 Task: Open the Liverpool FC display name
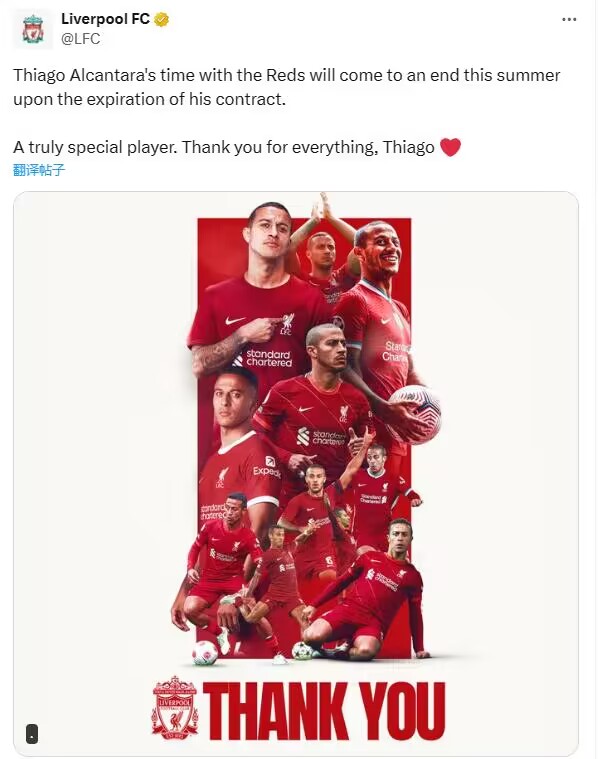pos(105,19)
